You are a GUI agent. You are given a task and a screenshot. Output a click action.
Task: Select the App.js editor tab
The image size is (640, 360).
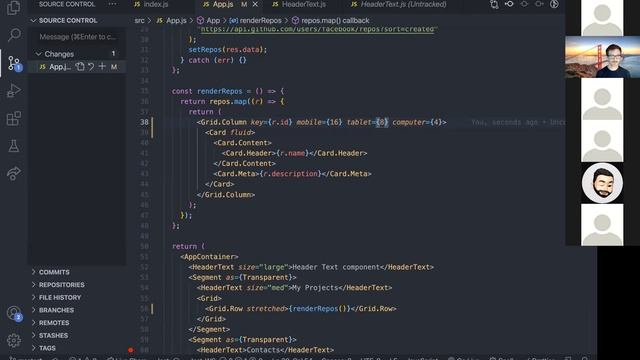[x=224, y=4]
